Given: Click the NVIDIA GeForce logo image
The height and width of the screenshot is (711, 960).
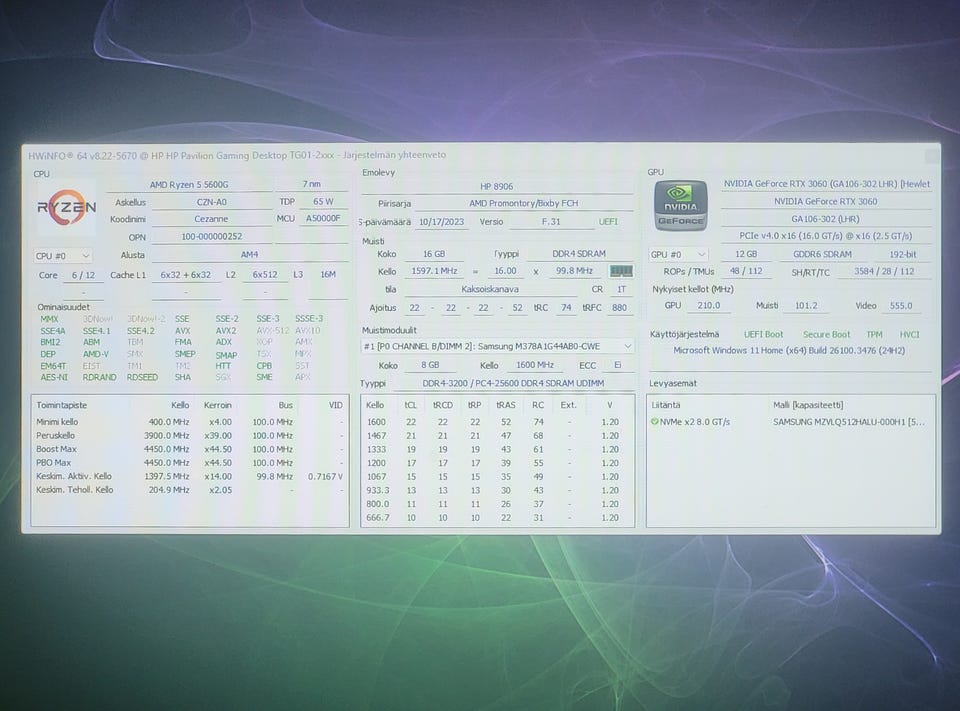Looking at the screenshot, I should tap(681, 206).
